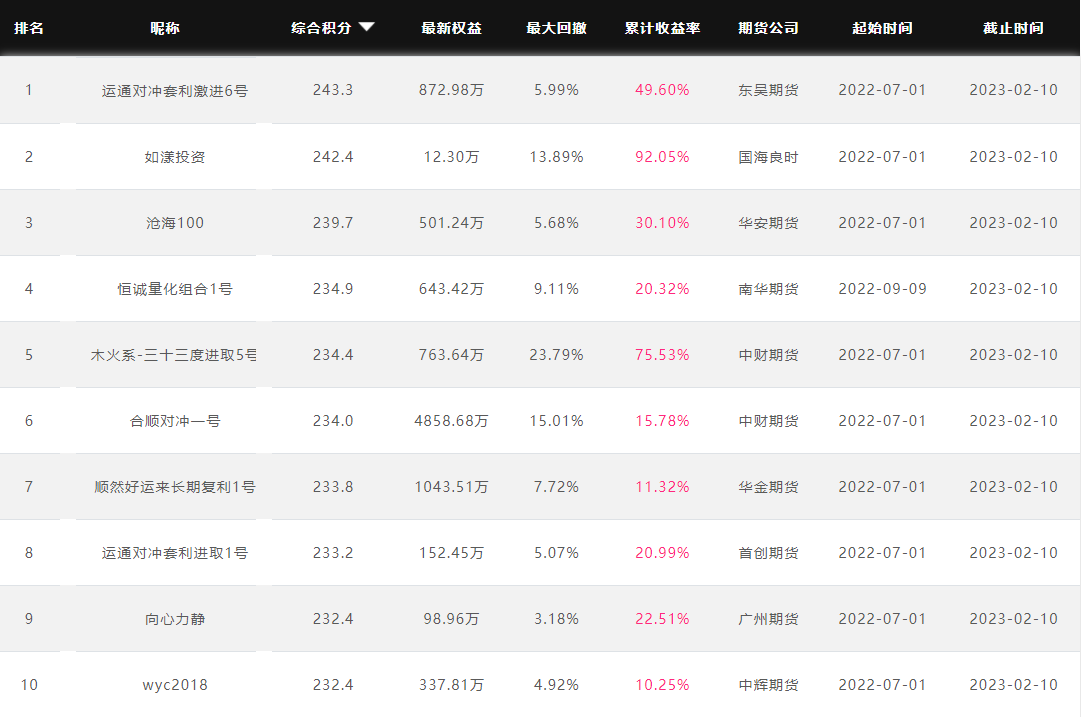Screen dimensions: 1081x717
Task: Click 顺然好运来长期复利1号 nickname
Action: (x=175, y=487)
